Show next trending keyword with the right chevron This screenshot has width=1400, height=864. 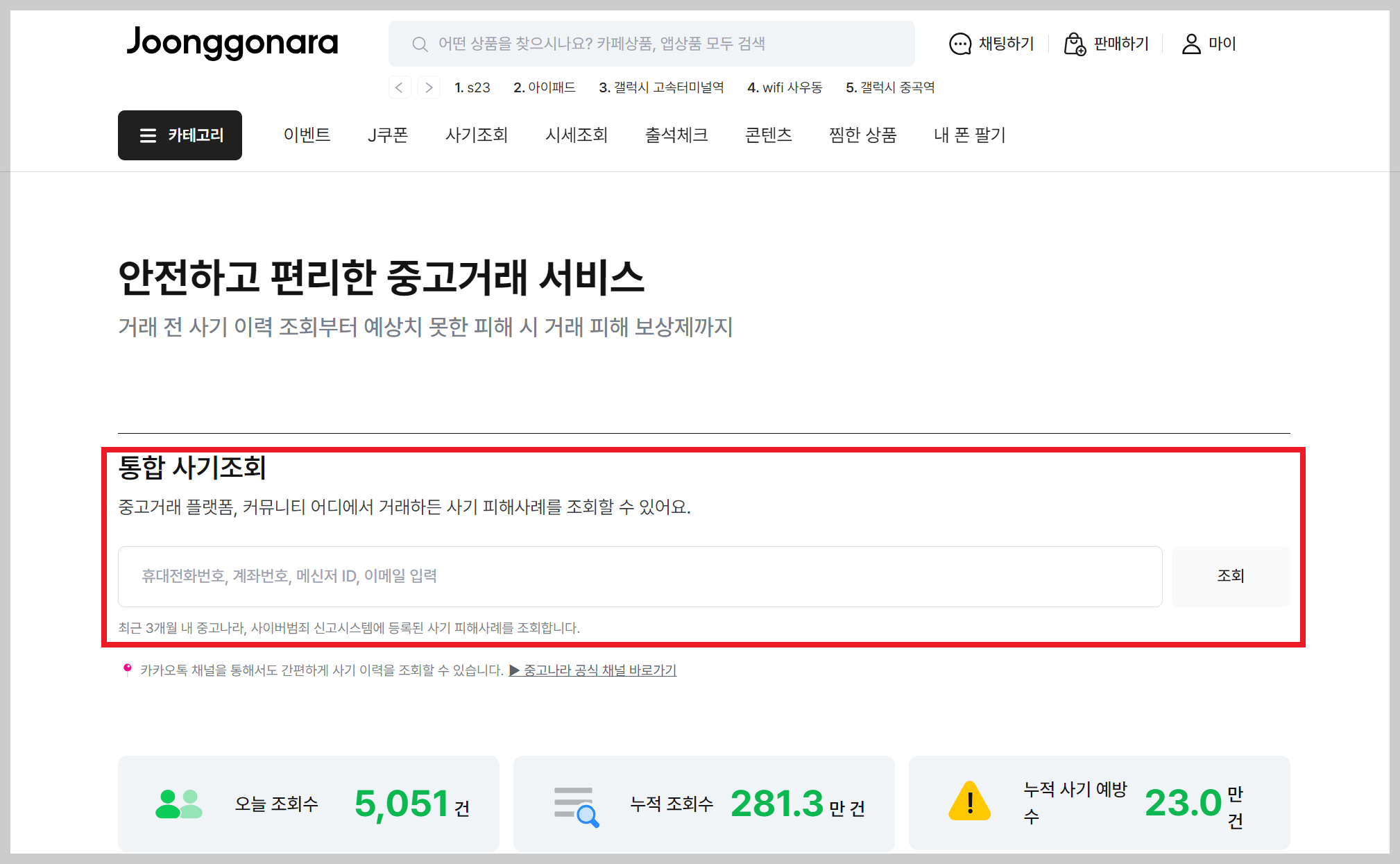[429, 87]
